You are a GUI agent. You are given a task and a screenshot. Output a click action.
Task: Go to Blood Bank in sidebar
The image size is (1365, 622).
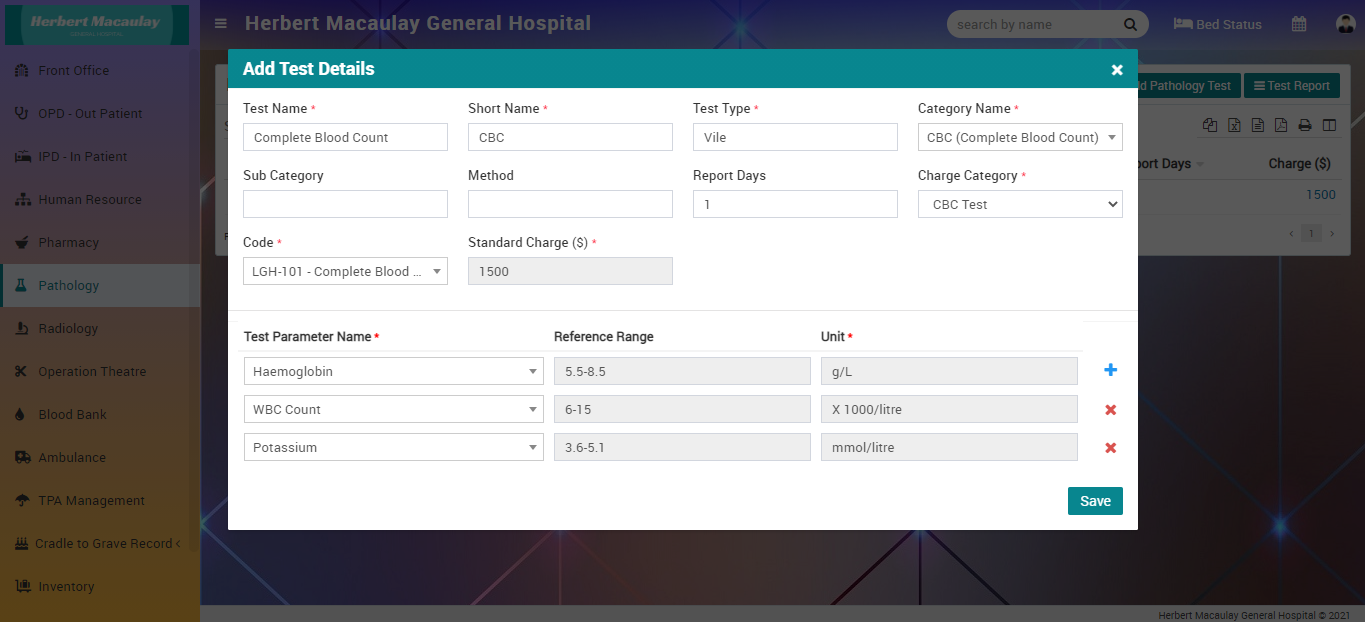[x=72, y=414]
